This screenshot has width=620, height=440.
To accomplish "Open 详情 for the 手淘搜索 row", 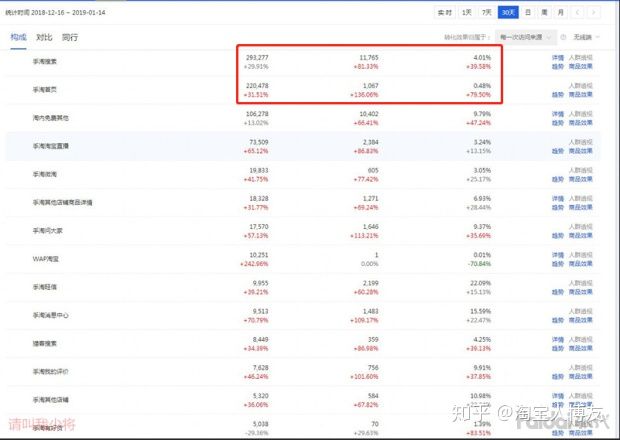I will point(558,58).
